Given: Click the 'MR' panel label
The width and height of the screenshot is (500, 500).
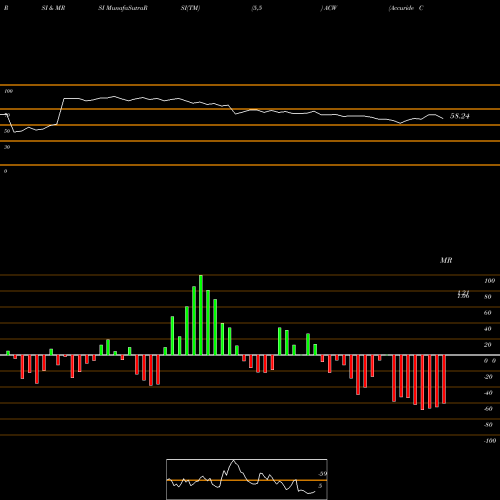Looking at the screenshot, I should tap(446, 260).
